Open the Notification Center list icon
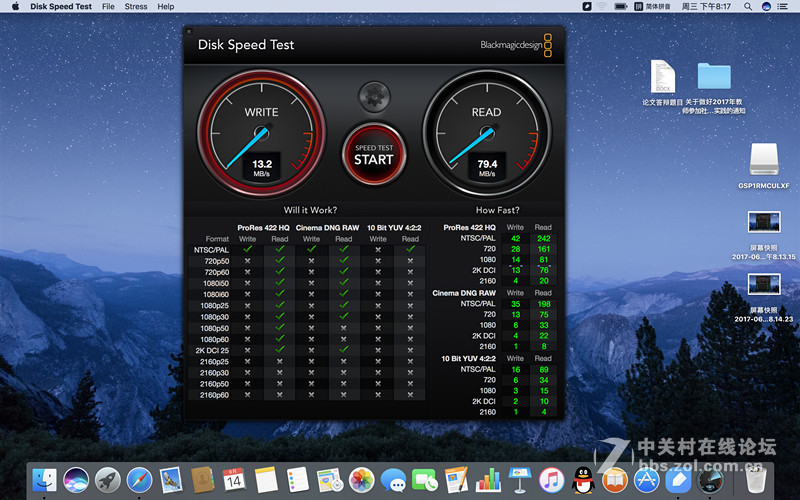Image resolution: width=800 pixels, height=500 pixels. coord(786,6)
